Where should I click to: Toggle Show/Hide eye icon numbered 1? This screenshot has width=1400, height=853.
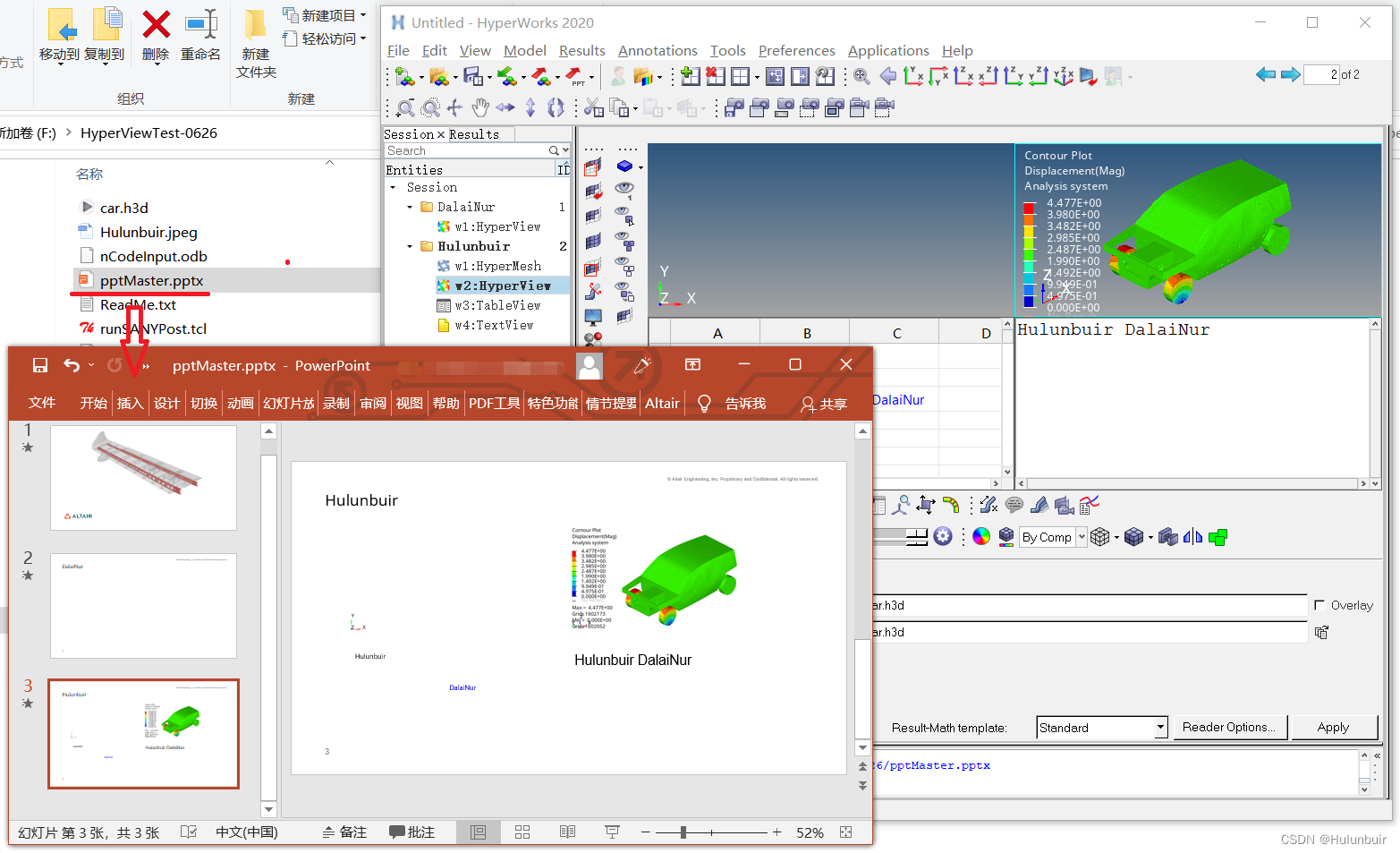624,190
